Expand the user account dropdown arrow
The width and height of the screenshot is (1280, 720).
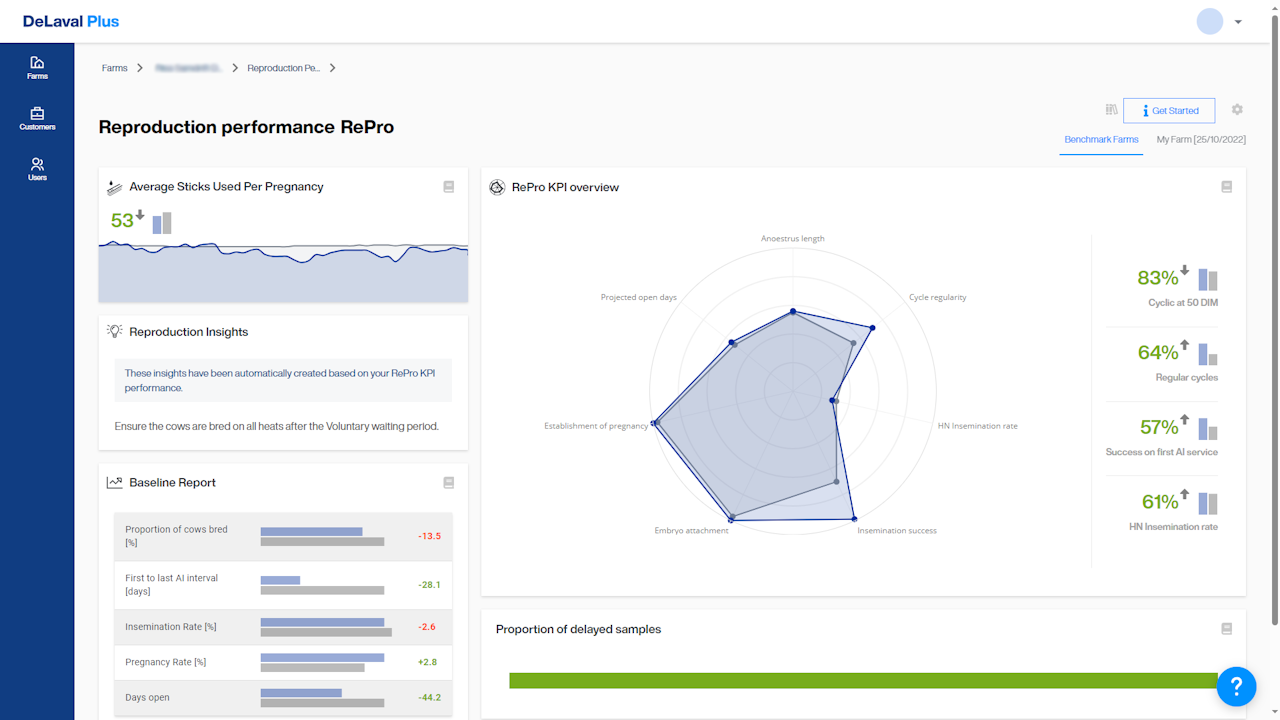pos(1238,22)
